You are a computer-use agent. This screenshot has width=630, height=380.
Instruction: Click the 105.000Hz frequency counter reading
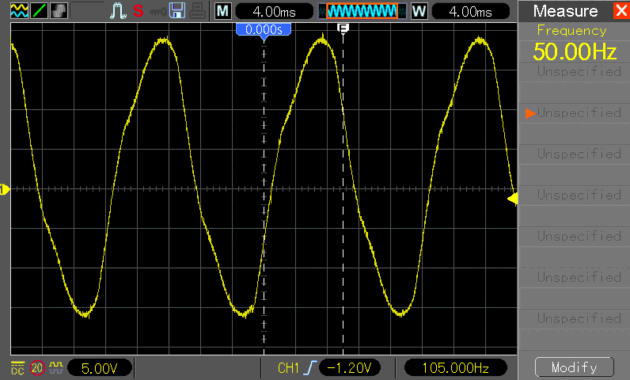click(x=455, y=368)
